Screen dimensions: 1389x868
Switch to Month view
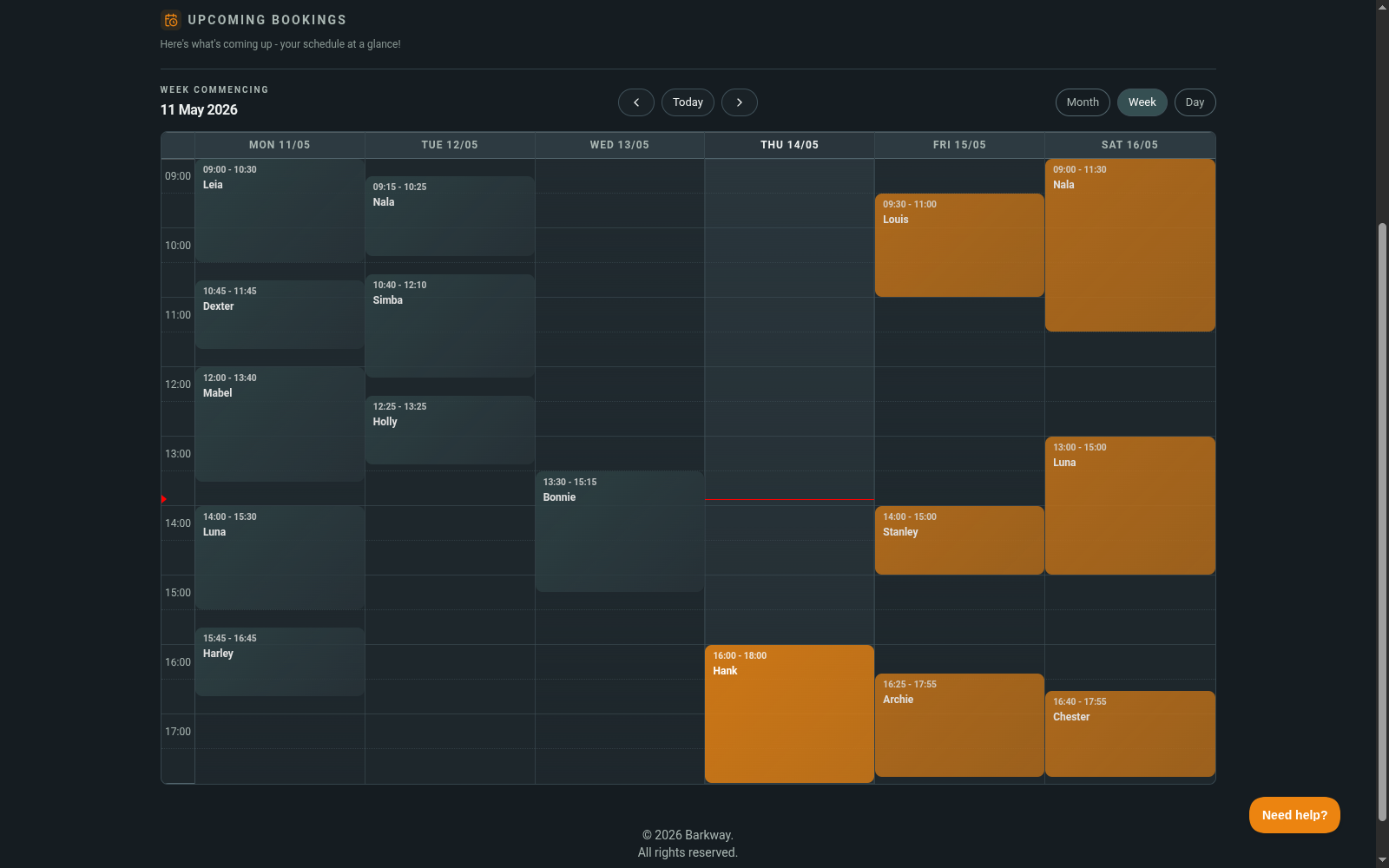[1083, 102]
